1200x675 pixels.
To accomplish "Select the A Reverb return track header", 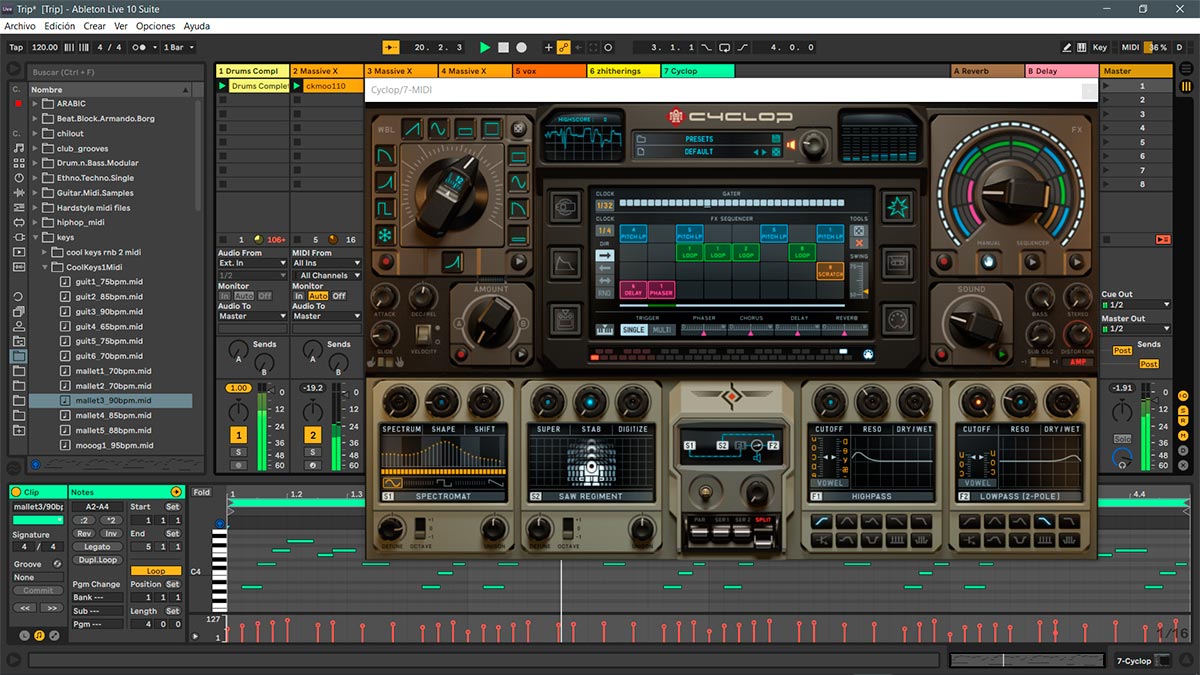I will coord(987,71).
